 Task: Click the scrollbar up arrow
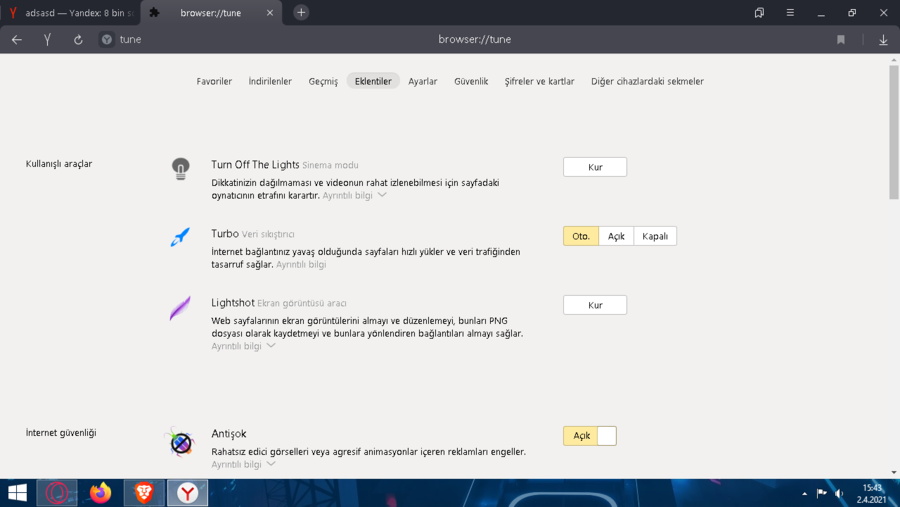894,60
